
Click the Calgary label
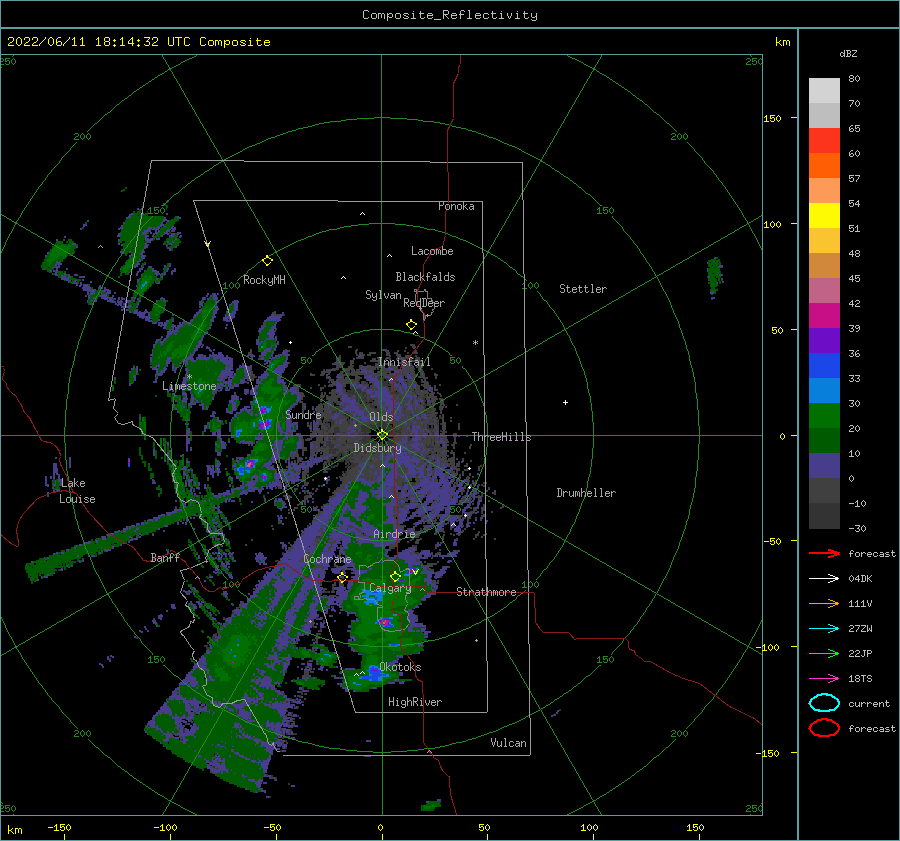pyautogui.click(x=390, y=588)
